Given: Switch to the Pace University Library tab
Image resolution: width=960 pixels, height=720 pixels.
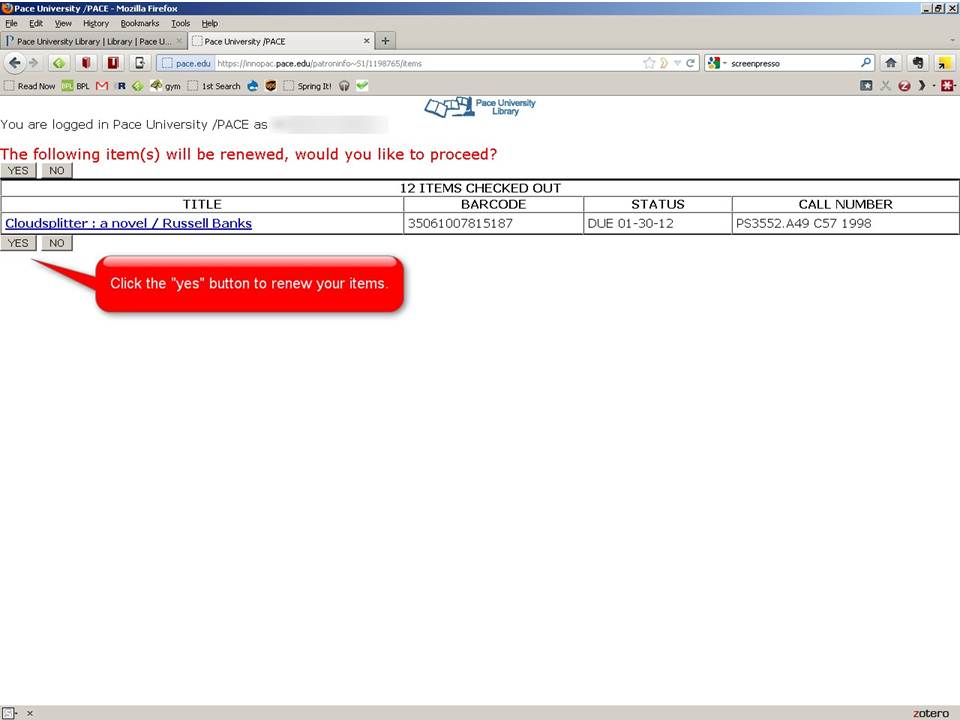Looking at the screenshot, I should (x=94, y=41).
